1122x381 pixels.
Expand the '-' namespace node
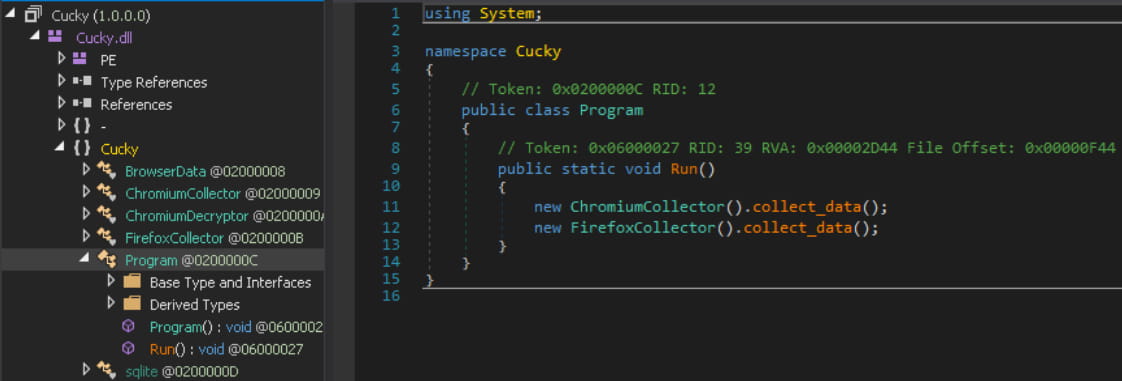62,125
